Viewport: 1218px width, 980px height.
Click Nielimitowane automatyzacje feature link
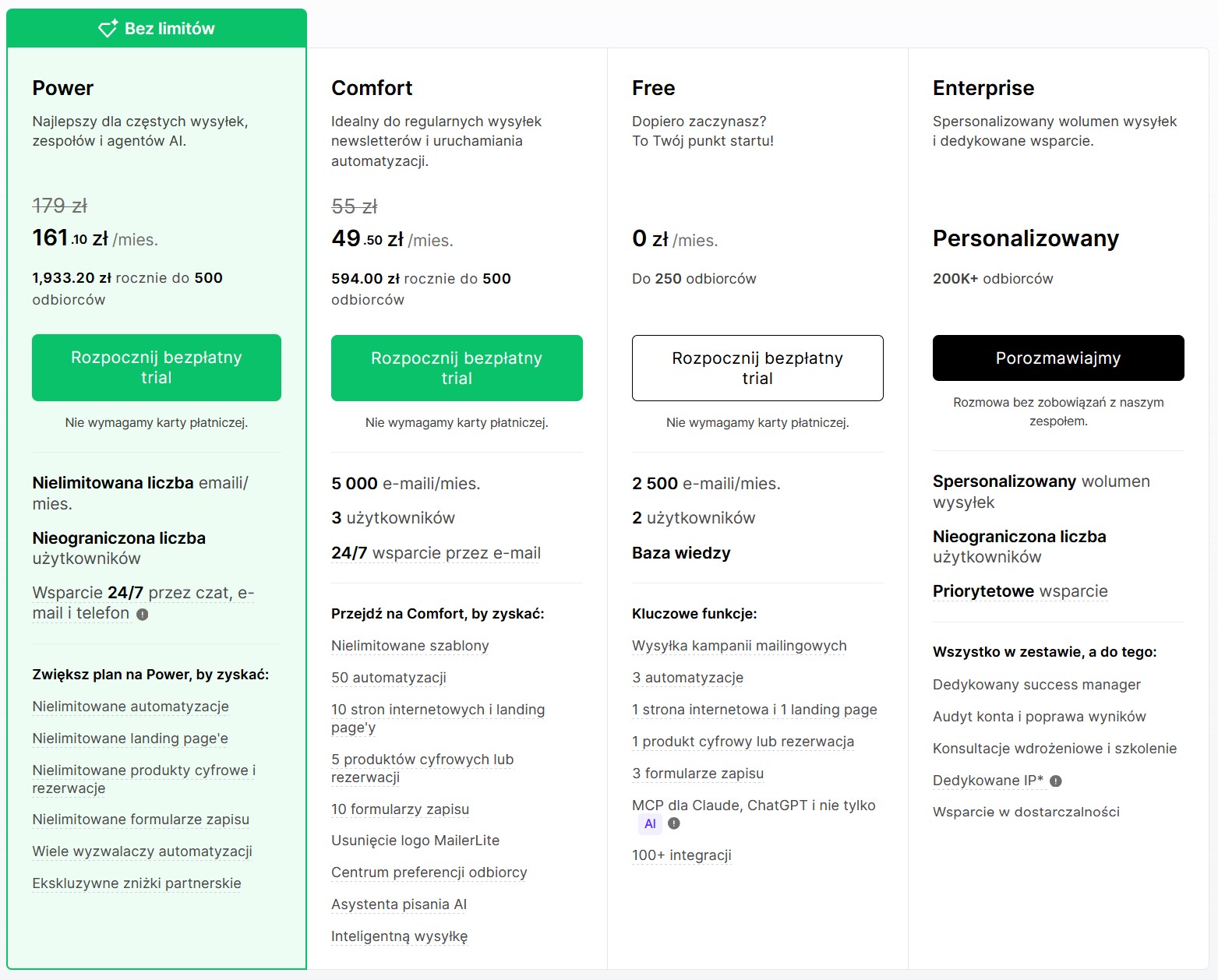point(131,707)
